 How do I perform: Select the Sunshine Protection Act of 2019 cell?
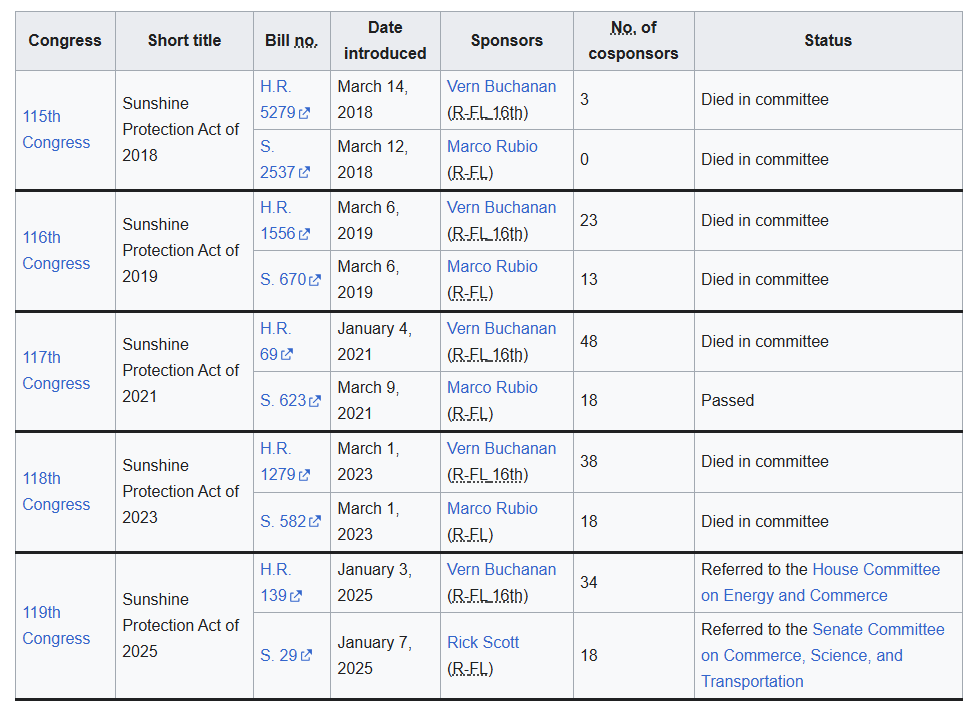(184, 250)
